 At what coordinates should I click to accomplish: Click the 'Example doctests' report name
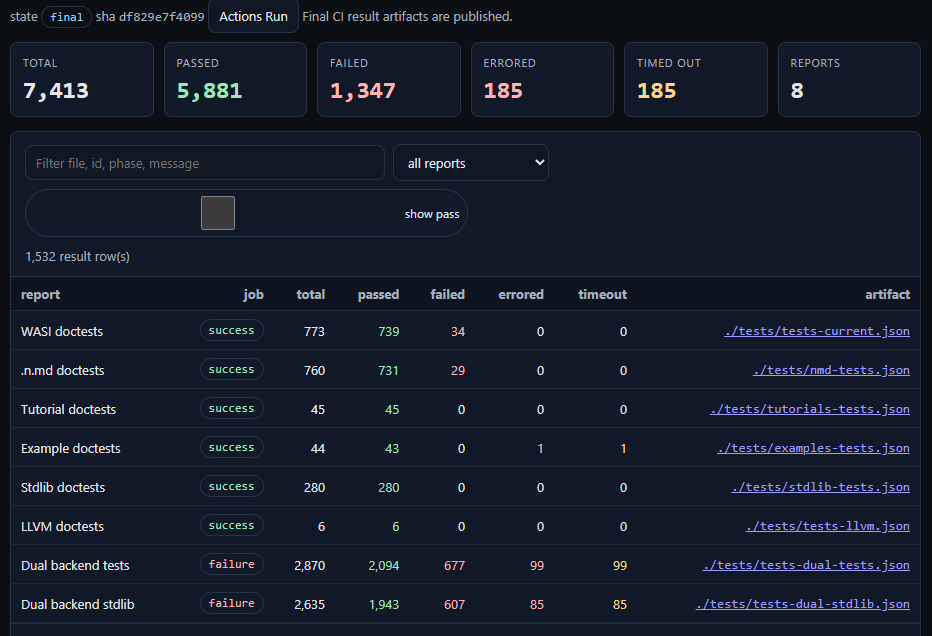[71, 449]
